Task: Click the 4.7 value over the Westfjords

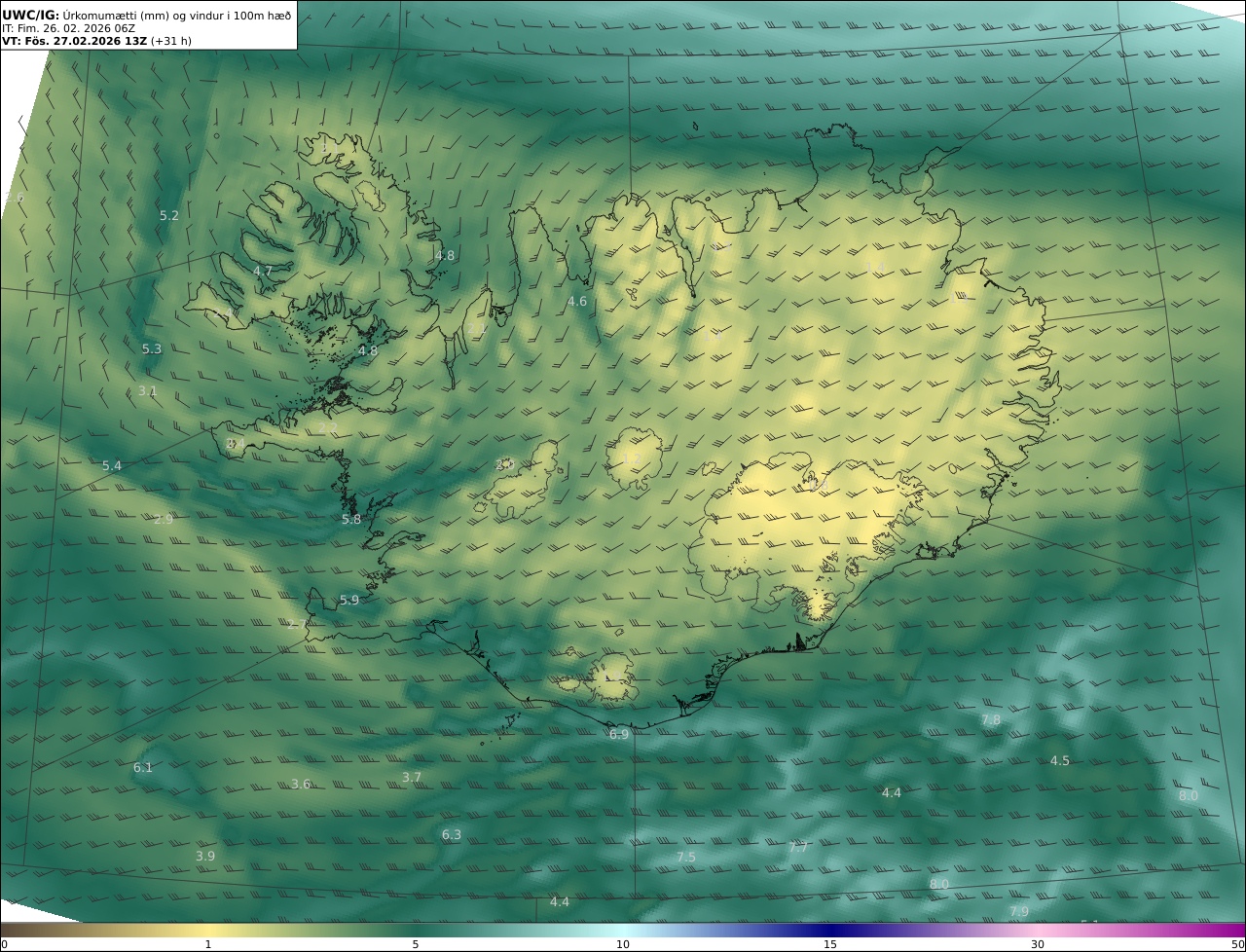Action: [263, 271]
